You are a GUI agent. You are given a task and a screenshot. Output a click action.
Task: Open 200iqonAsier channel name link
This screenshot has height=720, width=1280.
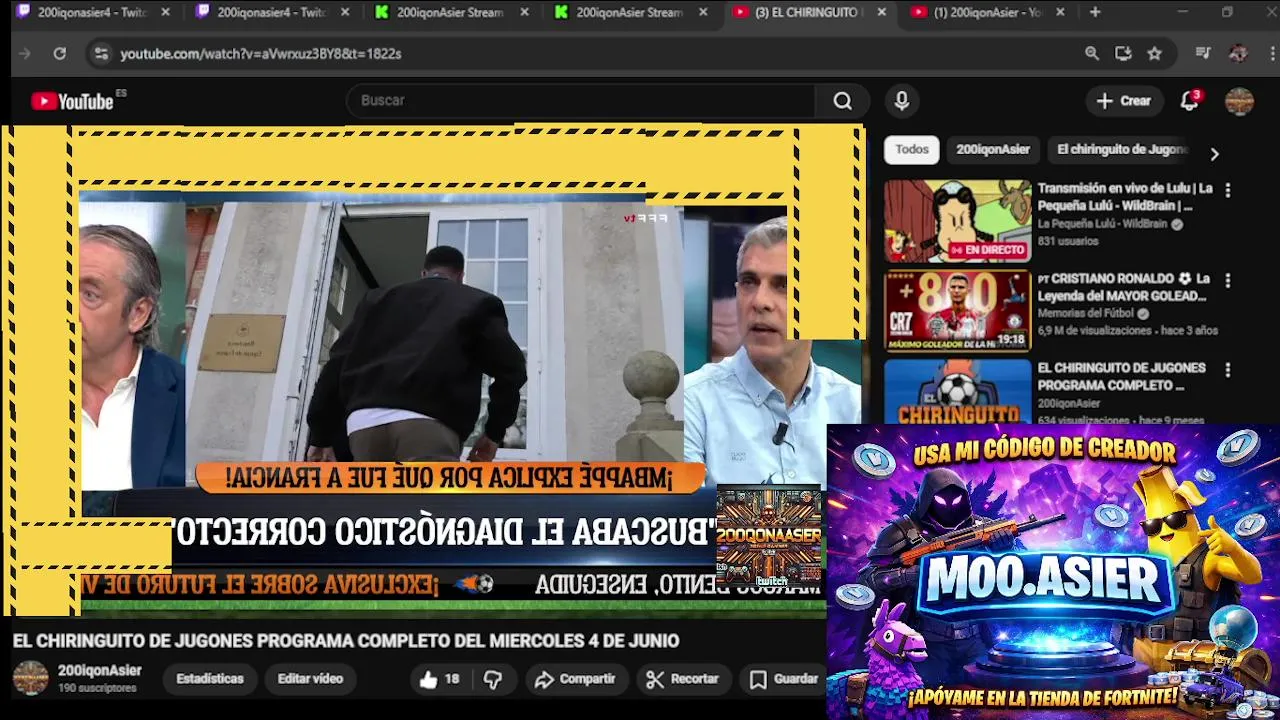100,670
